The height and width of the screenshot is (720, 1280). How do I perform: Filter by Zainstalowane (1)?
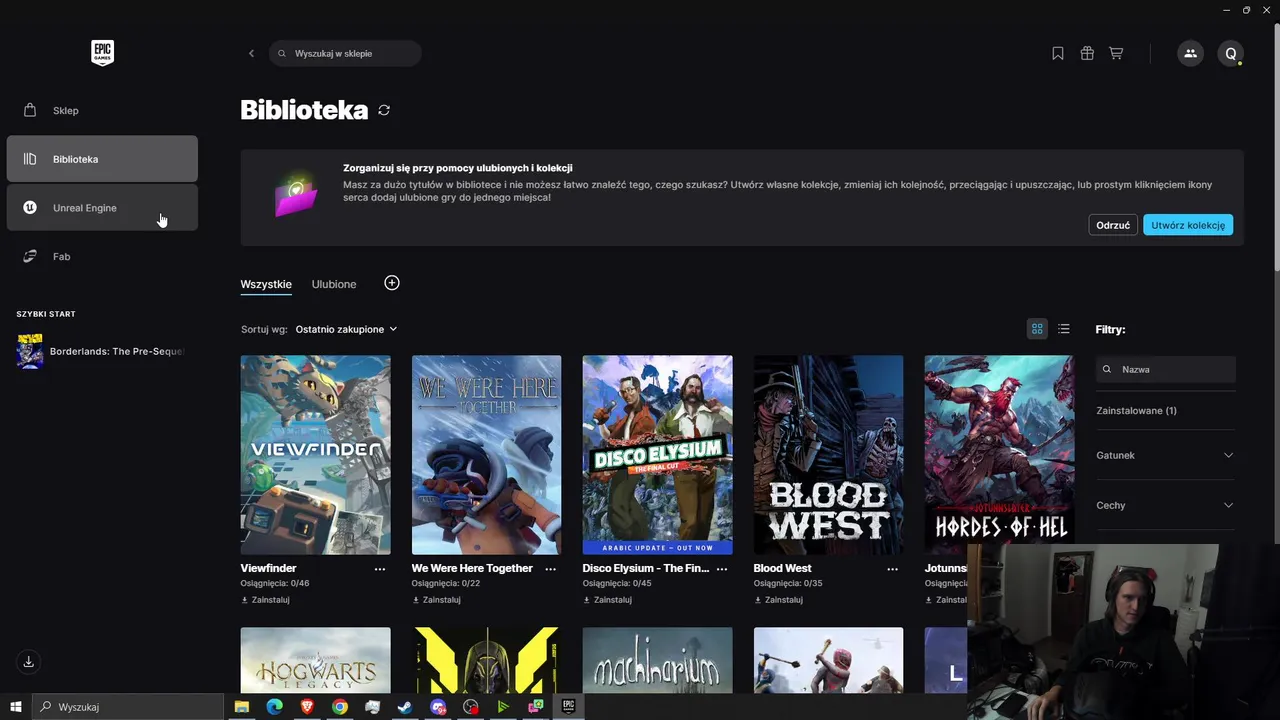[x=1136, y=411]
